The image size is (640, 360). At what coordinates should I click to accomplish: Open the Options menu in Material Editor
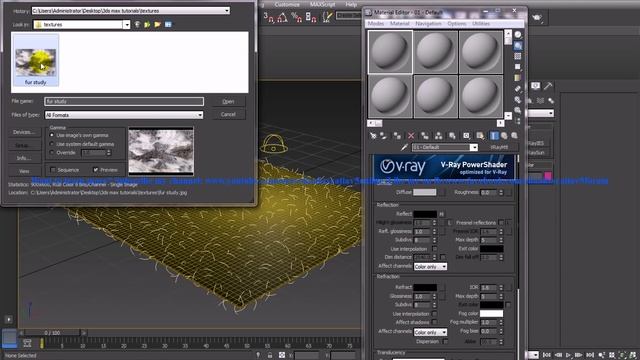(457, 24)
